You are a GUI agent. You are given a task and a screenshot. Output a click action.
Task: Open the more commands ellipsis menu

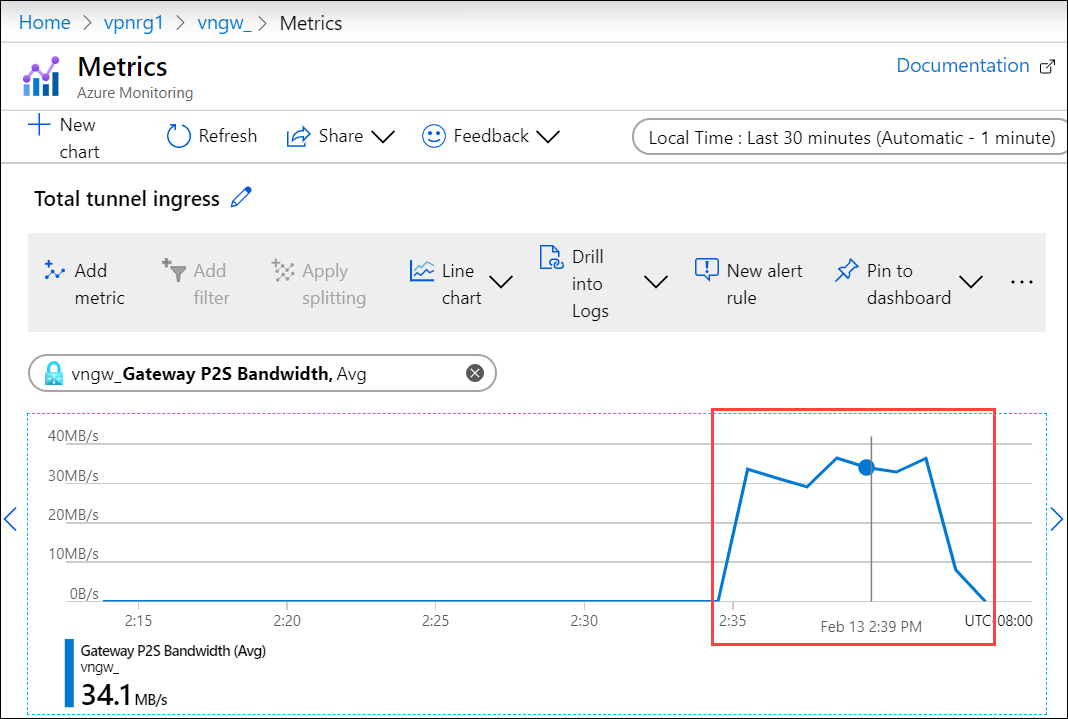(x=1021, y=281)
